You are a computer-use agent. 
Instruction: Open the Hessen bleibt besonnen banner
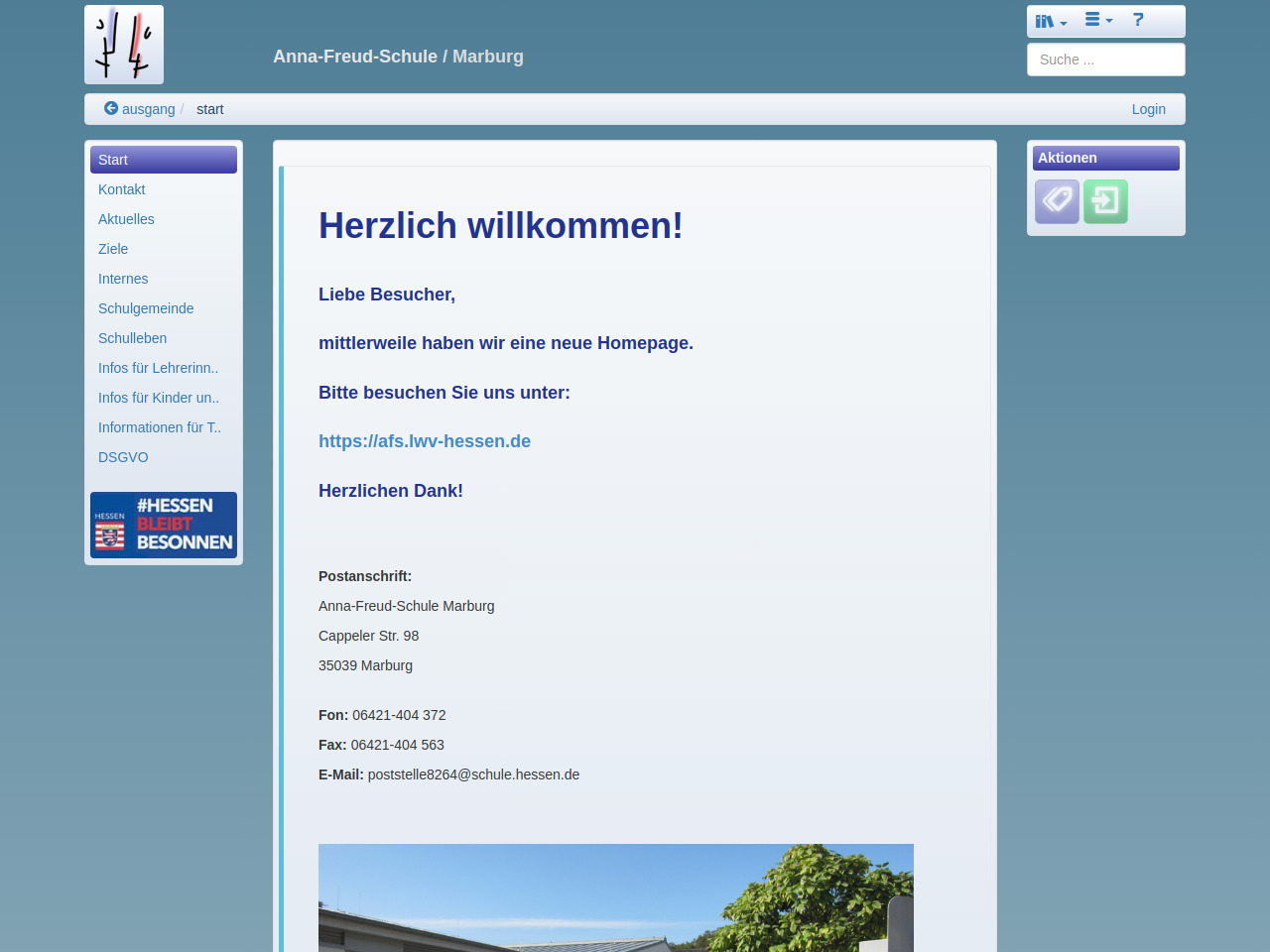[x=164, y=525]
